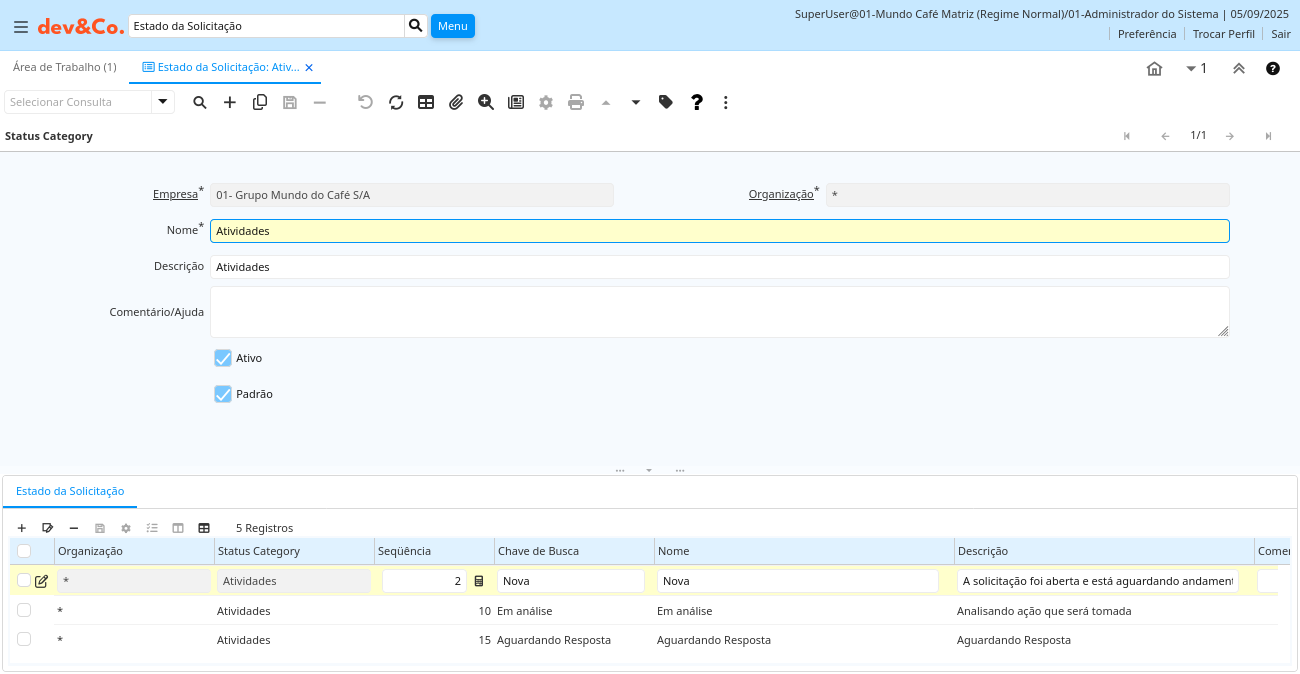The image size is (1300, 674).
Task: Create a new record with plus icon
Action: [x=230, y=102]
